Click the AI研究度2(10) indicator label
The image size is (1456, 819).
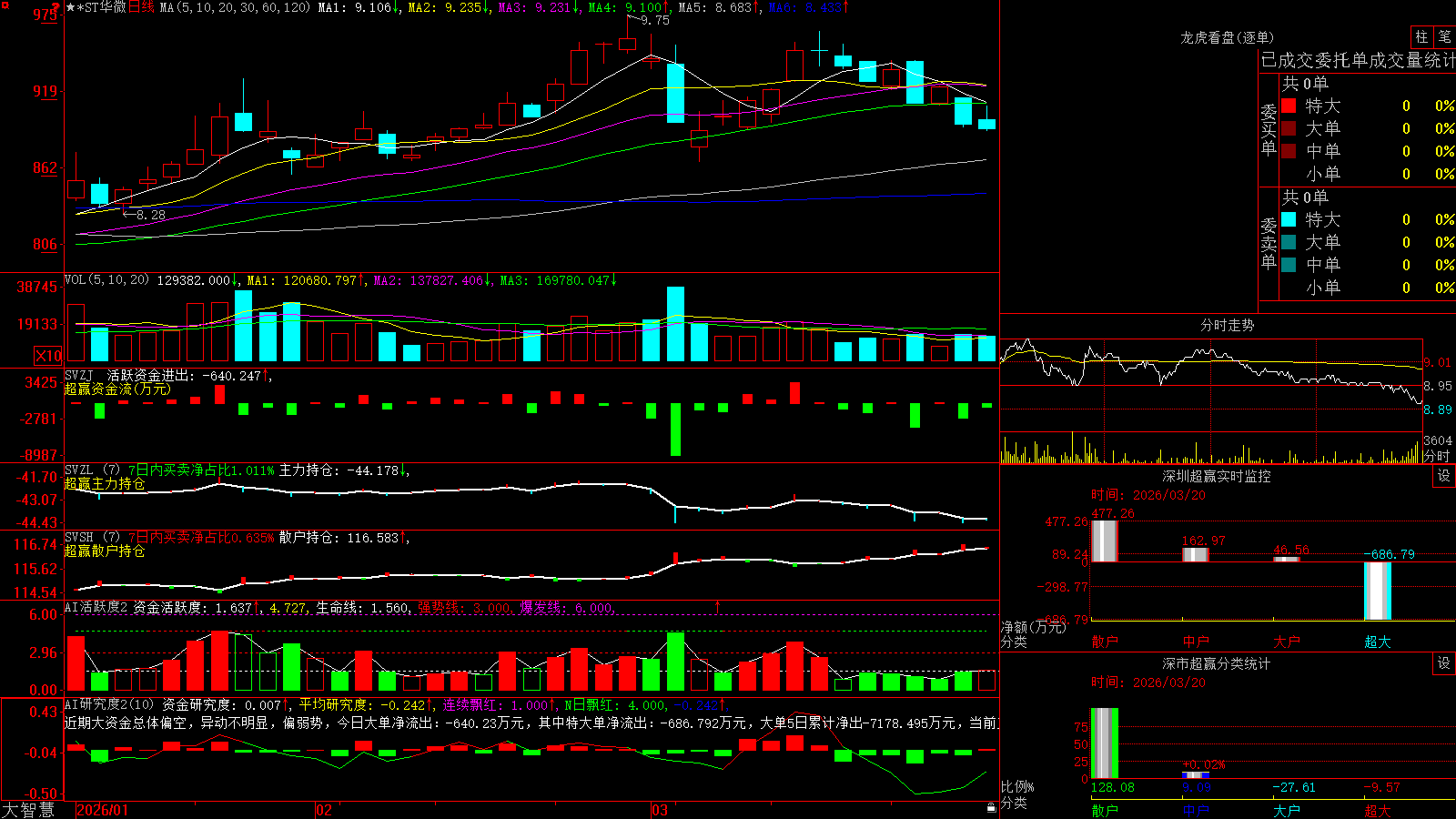109,704
